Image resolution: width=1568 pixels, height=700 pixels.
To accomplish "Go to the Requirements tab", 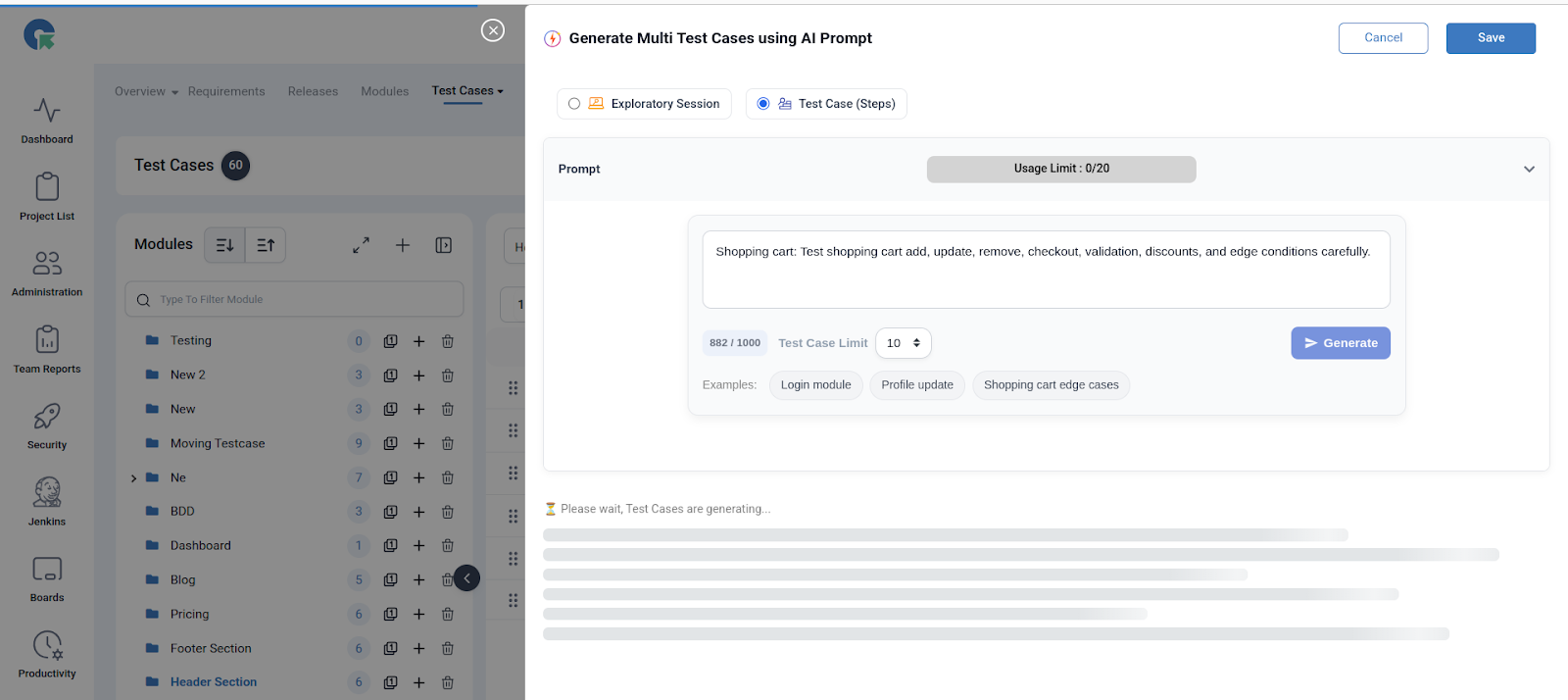I will [x=226, y=92].
